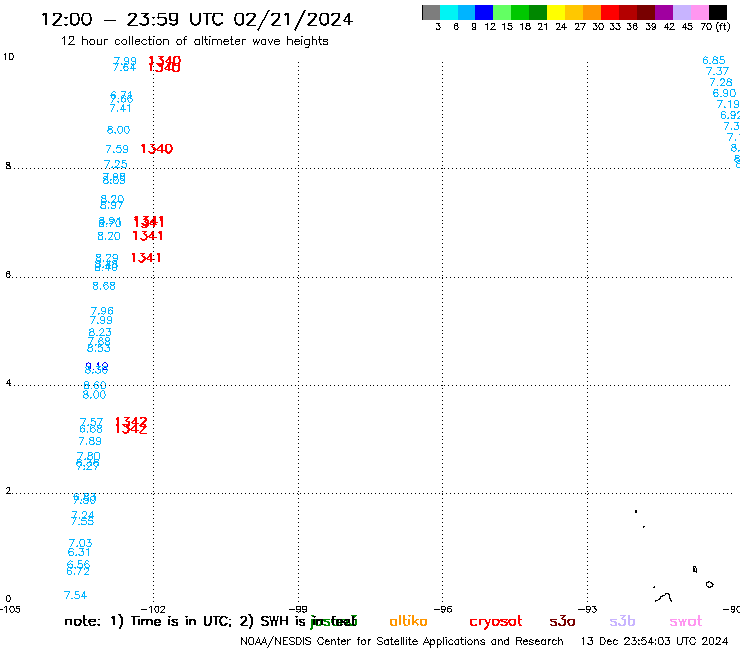Click the wave height value 7.54

[76, 595]
